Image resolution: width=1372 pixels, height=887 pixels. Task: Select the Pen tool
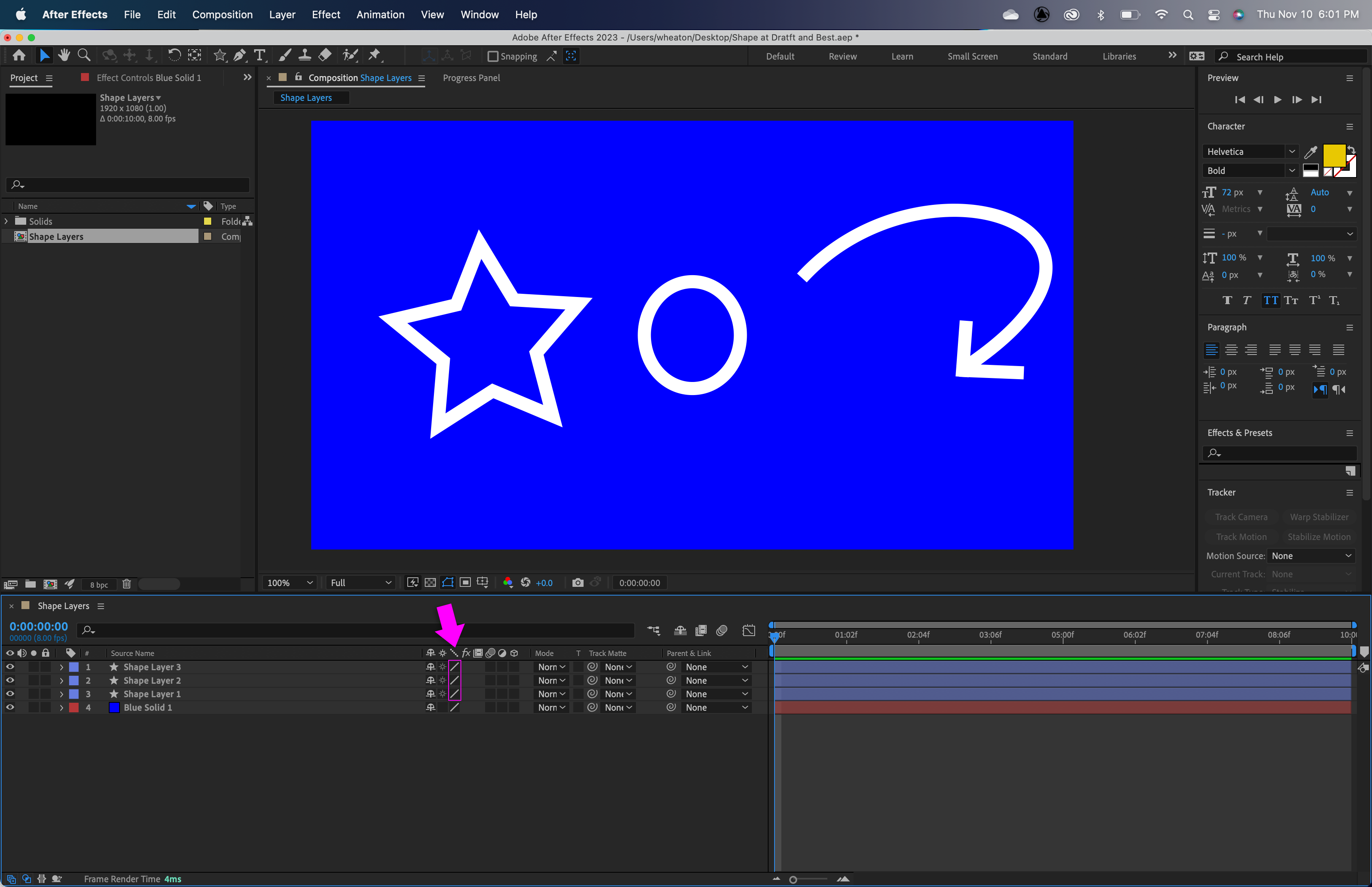pos(239,55)
